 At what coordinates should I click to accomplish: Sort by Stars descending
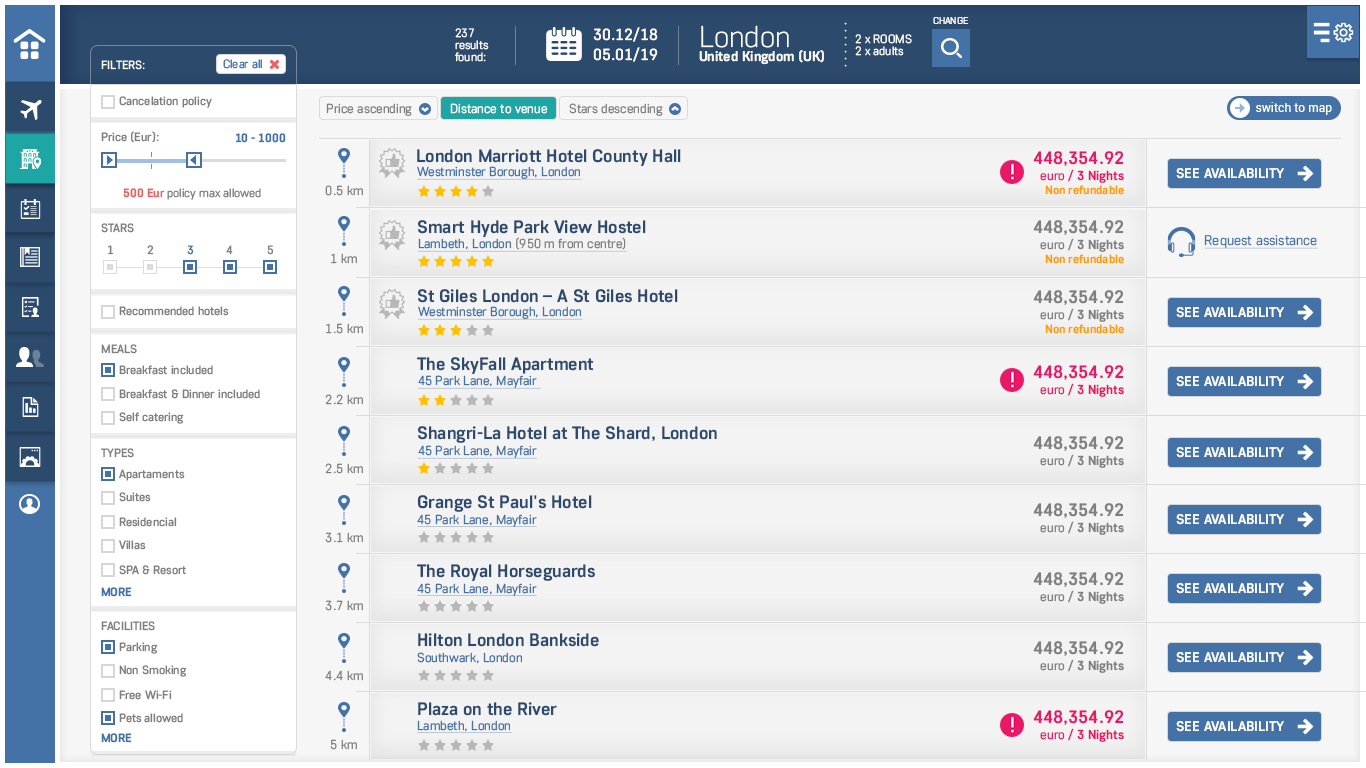[x=625, y=109]
